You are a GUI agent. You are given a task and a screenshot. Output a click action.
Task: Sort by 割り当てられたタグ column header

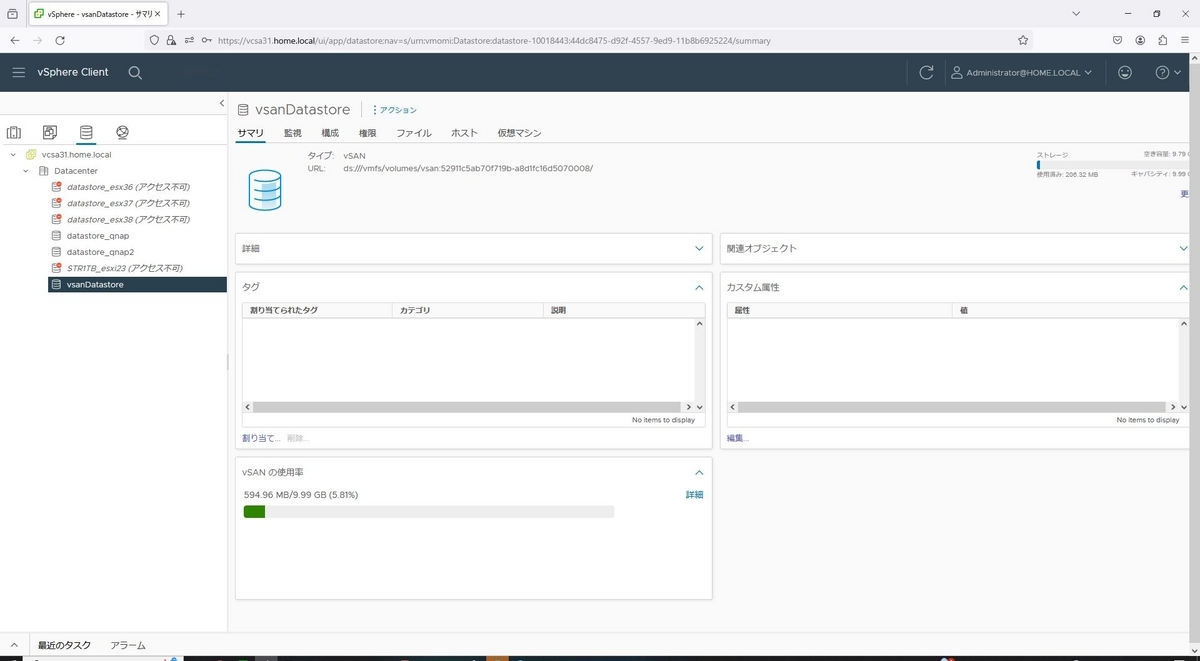click(x=316, y=311)
